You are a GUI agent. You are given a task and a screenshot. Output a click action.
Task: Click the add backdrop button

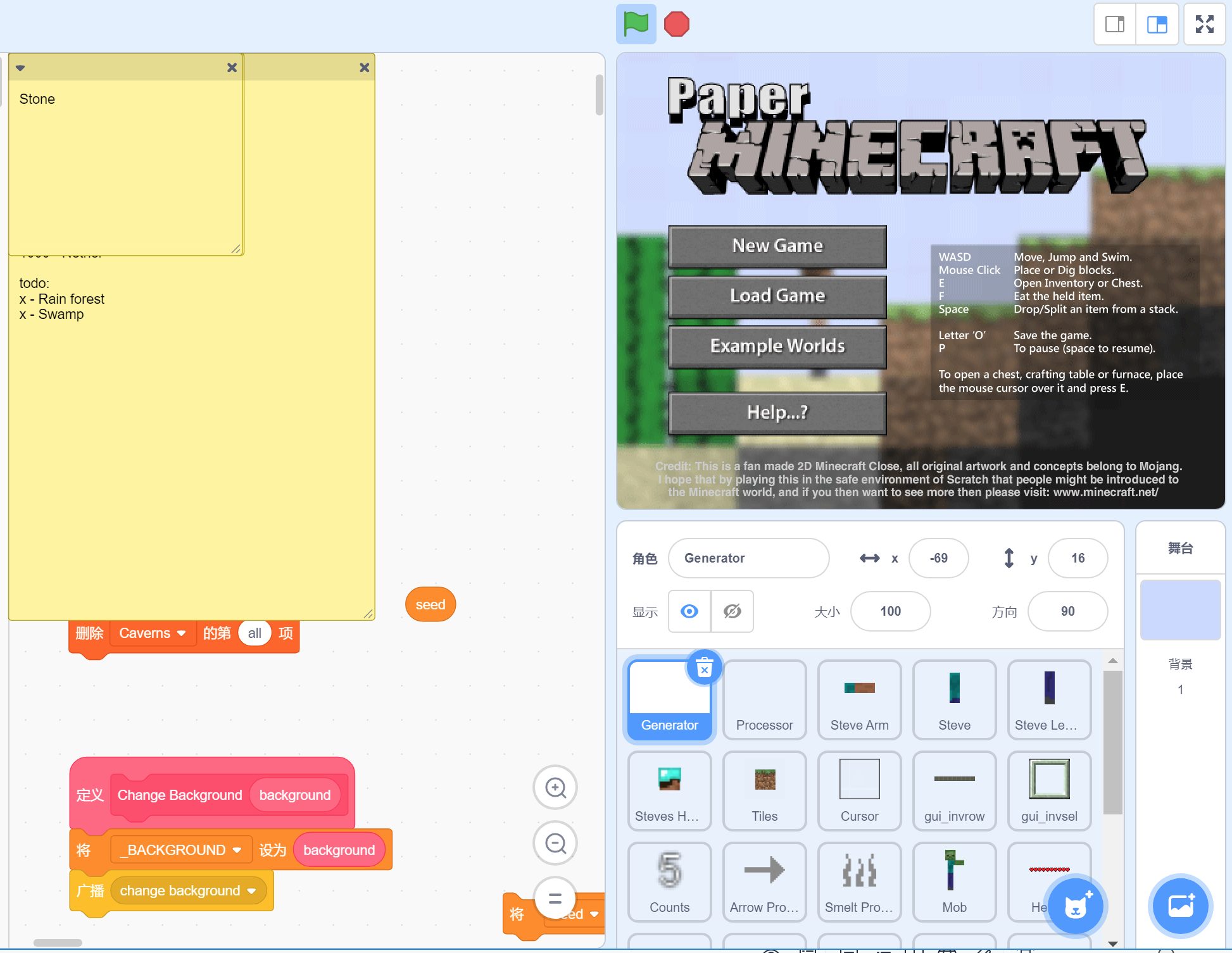click(x=1180, y=906)
